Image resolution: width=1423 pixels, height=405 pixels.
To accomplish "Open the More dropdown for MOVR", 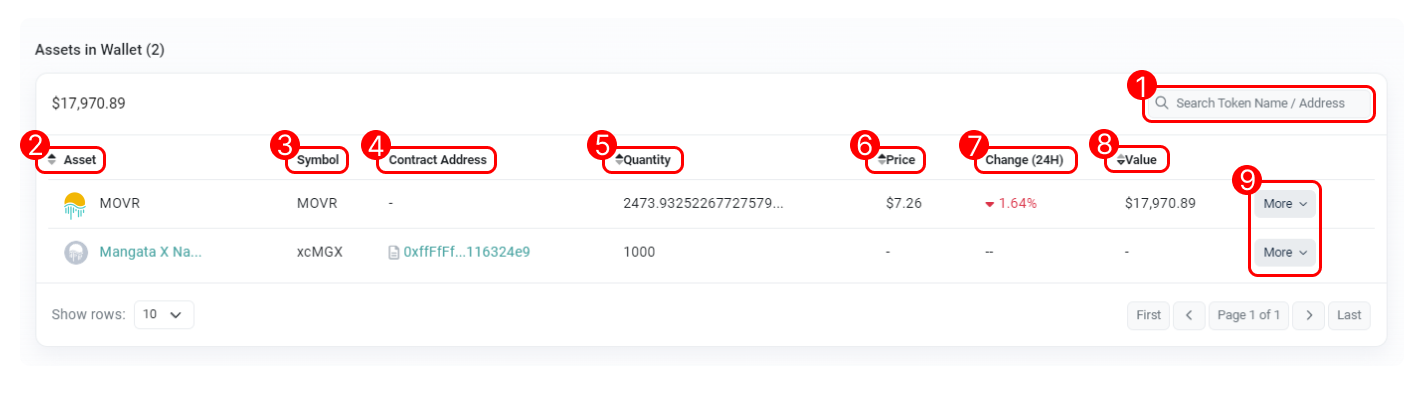I will click(1286, 204).
